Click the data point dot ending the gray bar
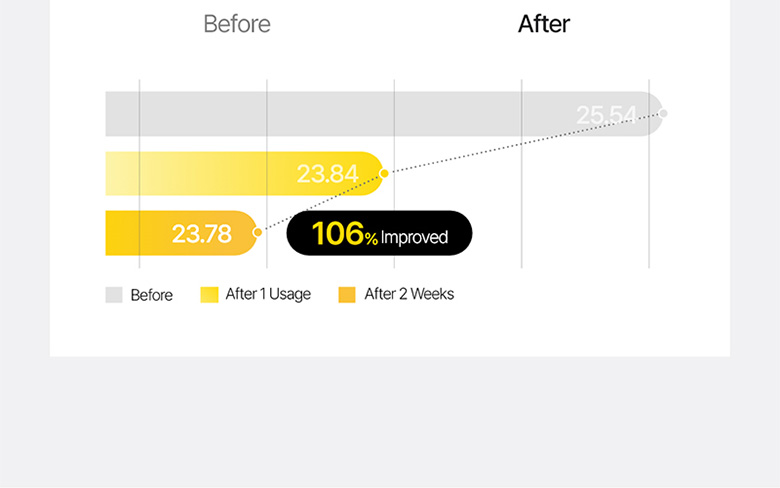The width and height of the screenshot is (780, 488). tap(663, 113)
